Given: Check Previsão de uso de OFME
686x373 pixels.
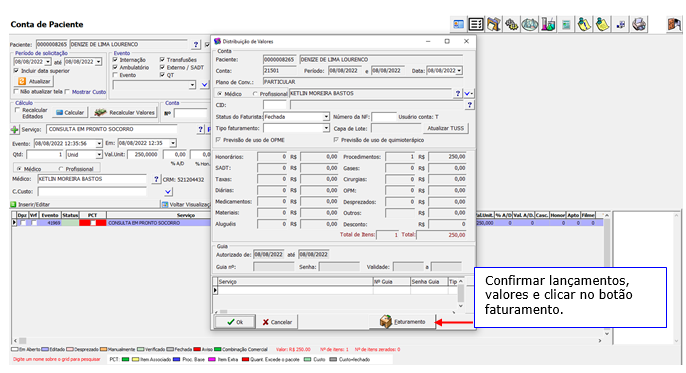Looking at the screenshot, I should 218,140.
